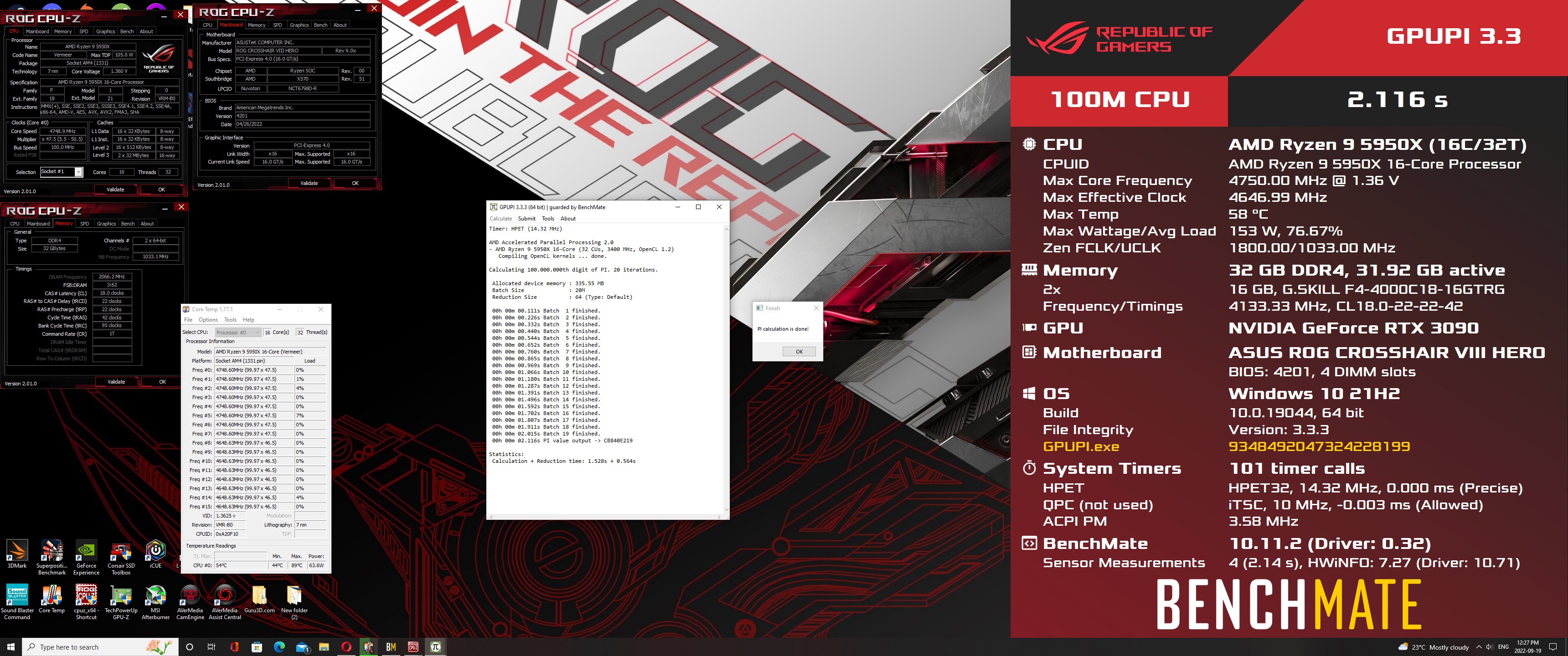Image resolution: width=1568 pixels, height=656 pixels.
Task: Click OK in the Memory CPU-Z window
Action: click(162, 382)
